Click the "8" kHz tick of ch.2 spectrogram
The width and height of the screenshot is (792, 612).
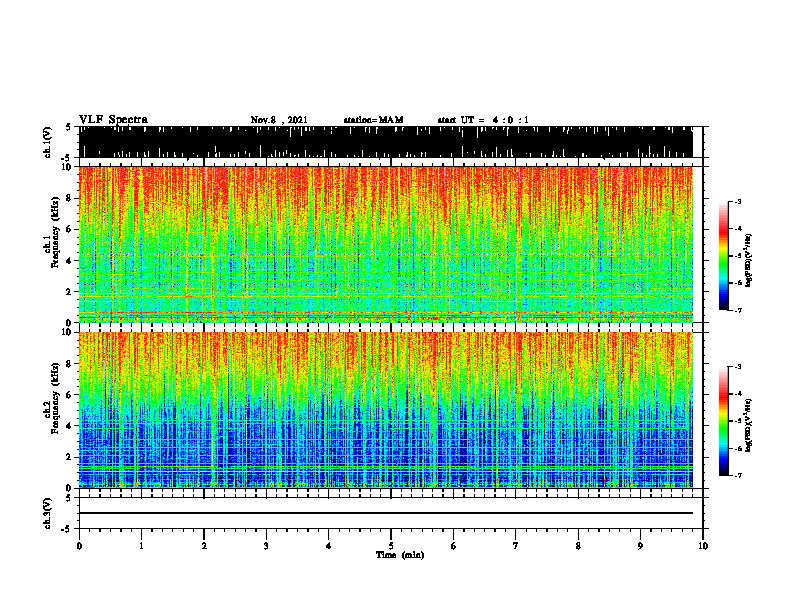coord(68,364)
